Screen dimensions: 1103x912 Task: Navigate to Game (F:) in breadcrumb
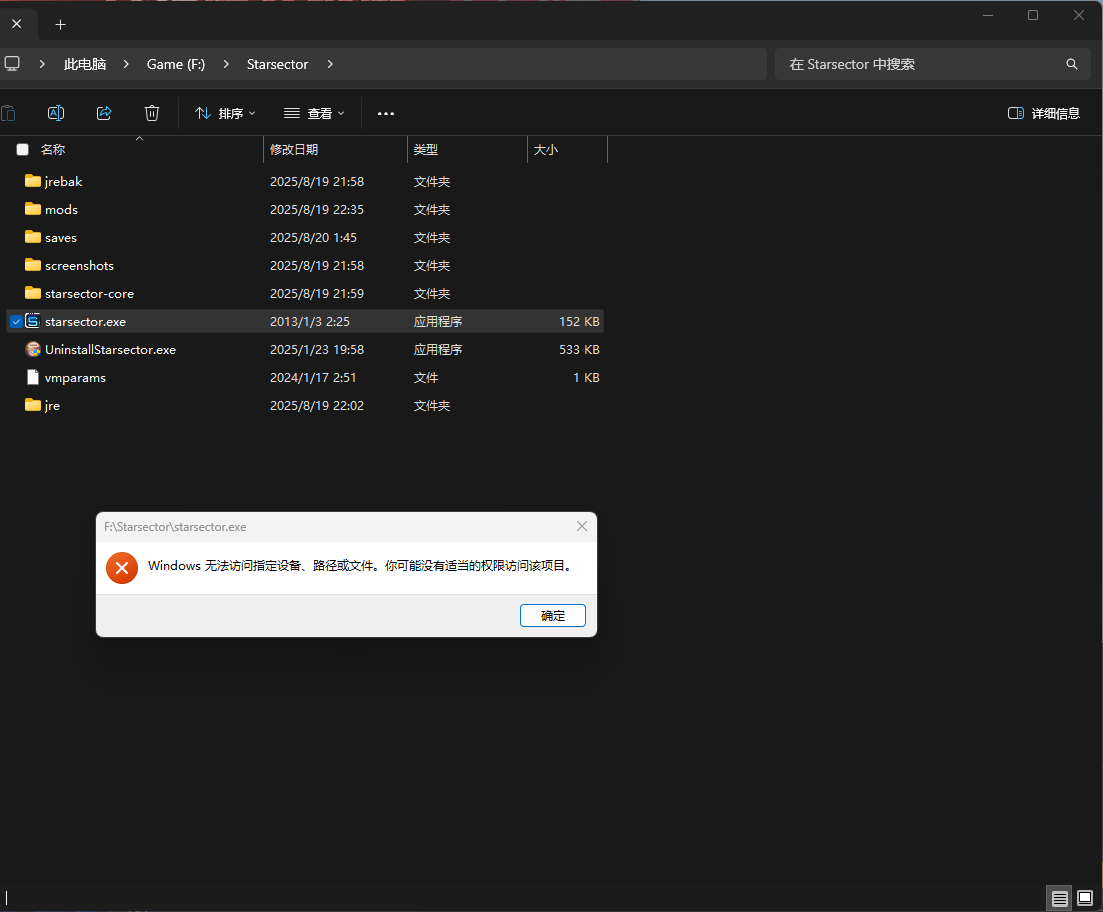click(176, 64)
